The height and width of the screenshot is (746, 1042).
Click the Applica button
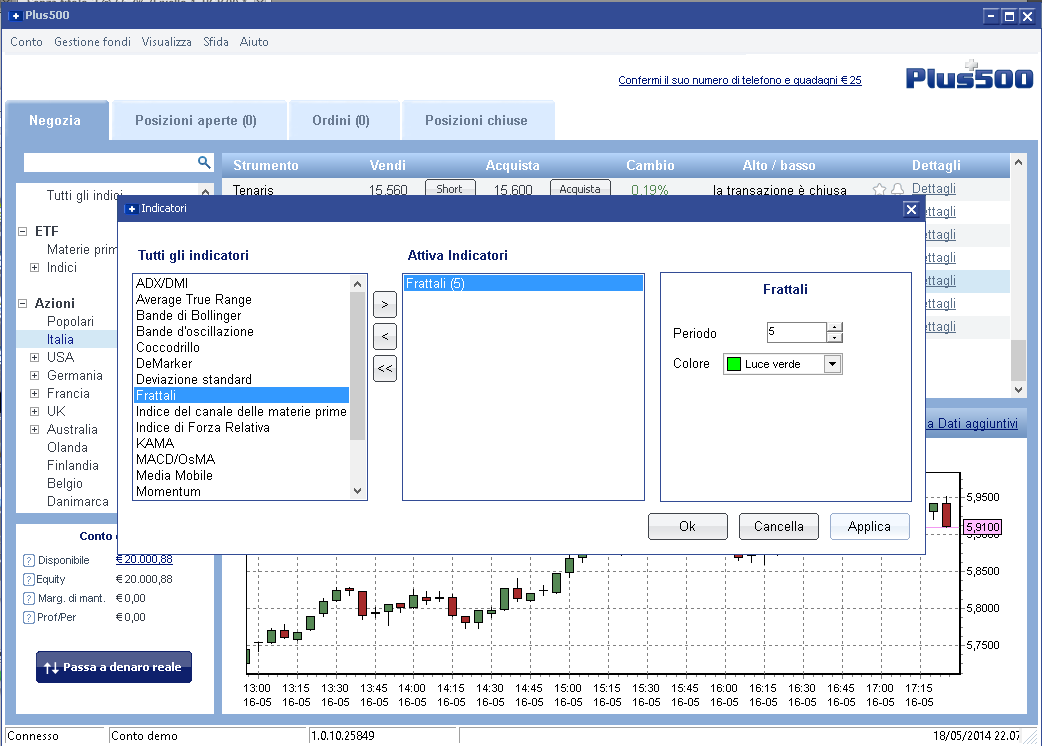(869, 527)
